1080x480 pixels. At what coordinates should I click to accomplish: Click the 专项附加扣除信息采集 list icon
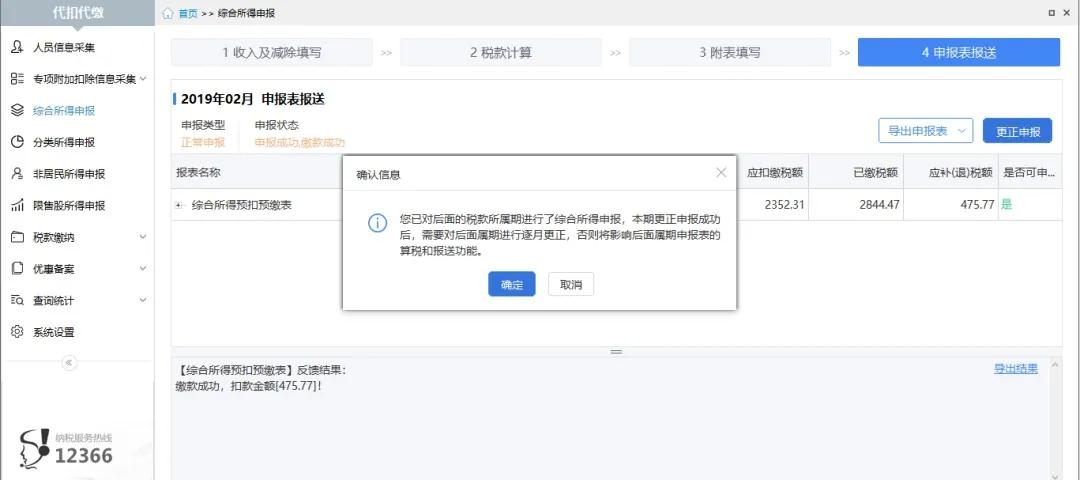[x=18, y=79]
